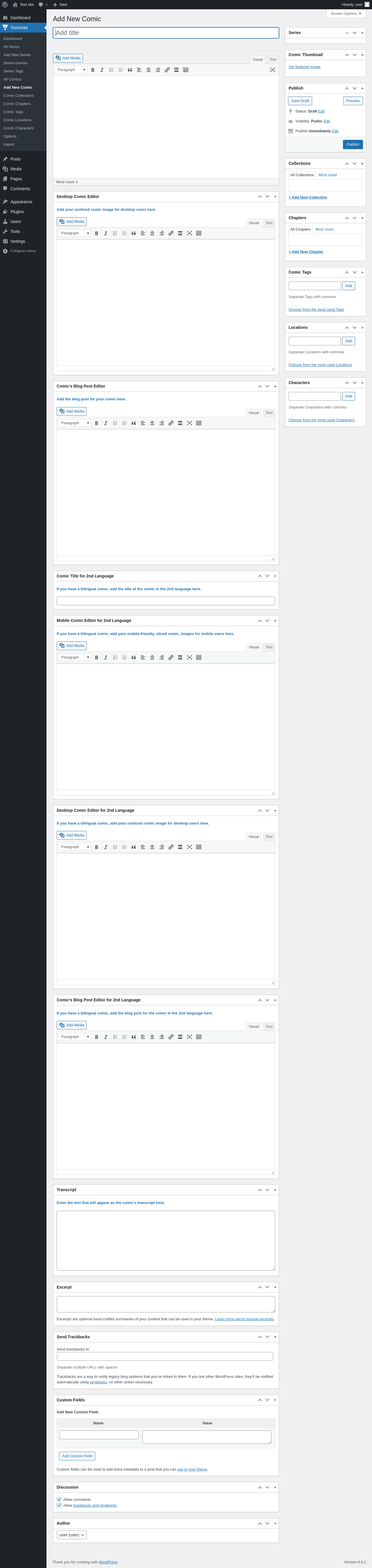Screen dimensions: 372x1568
Task: Apply italic in the main content editor
Action: (102, 70)
